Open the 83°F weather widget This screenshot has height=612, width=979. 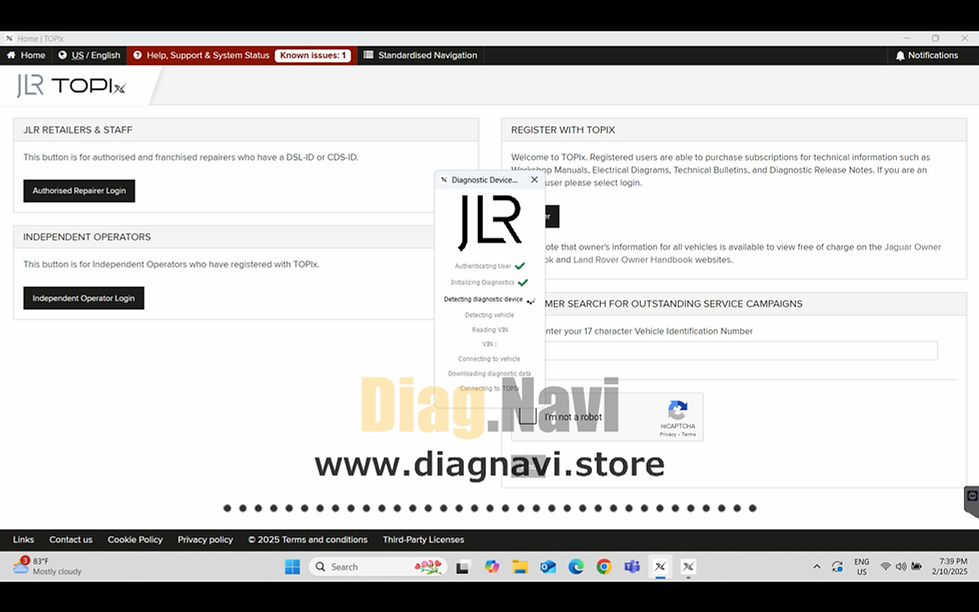click(47, 566)
